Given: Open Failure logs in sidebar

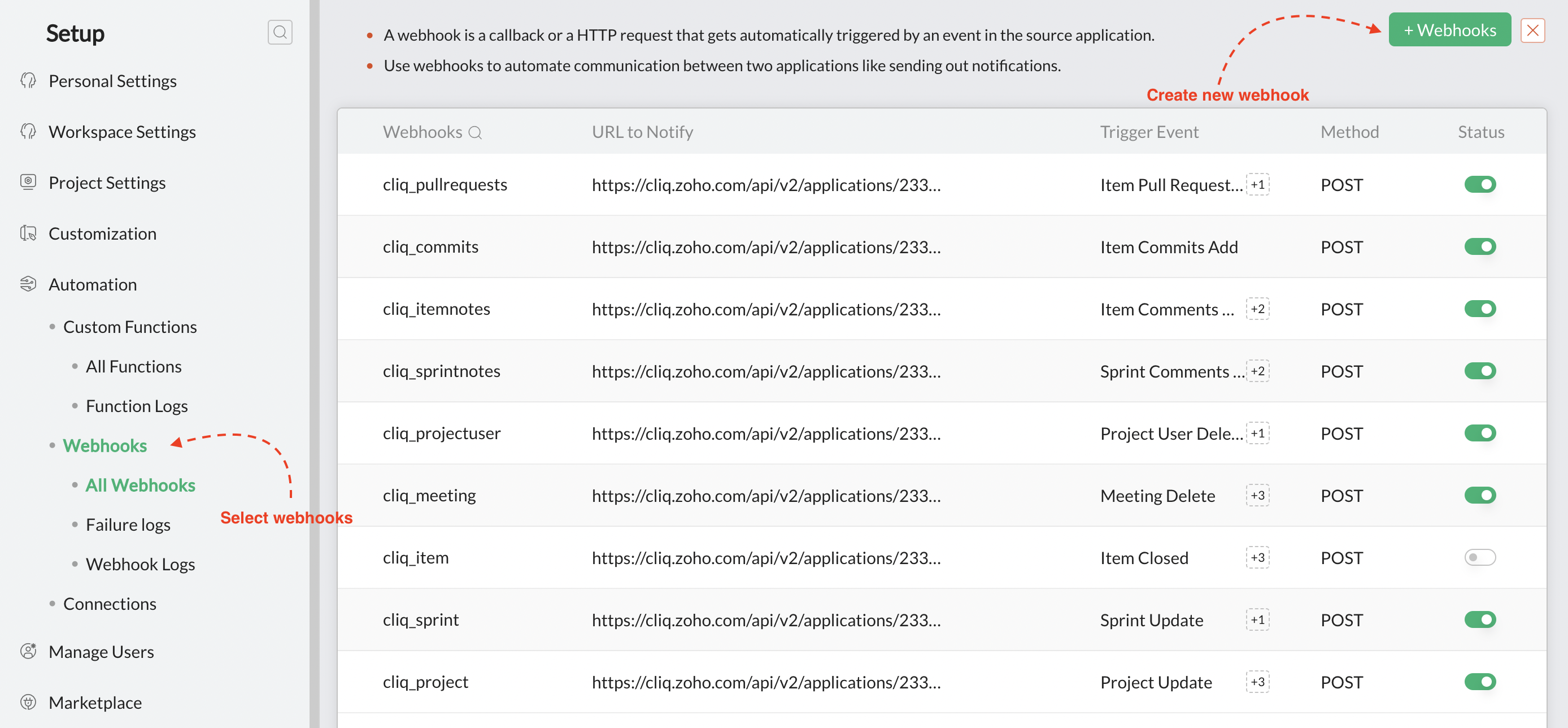Looking at the screenshot, I should pyautogui.click(x=128, y=525).
